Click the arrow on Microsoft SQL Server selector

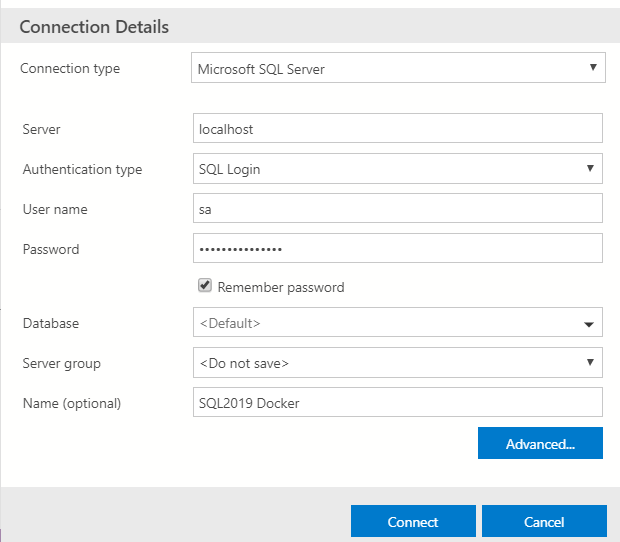point(593,69)
